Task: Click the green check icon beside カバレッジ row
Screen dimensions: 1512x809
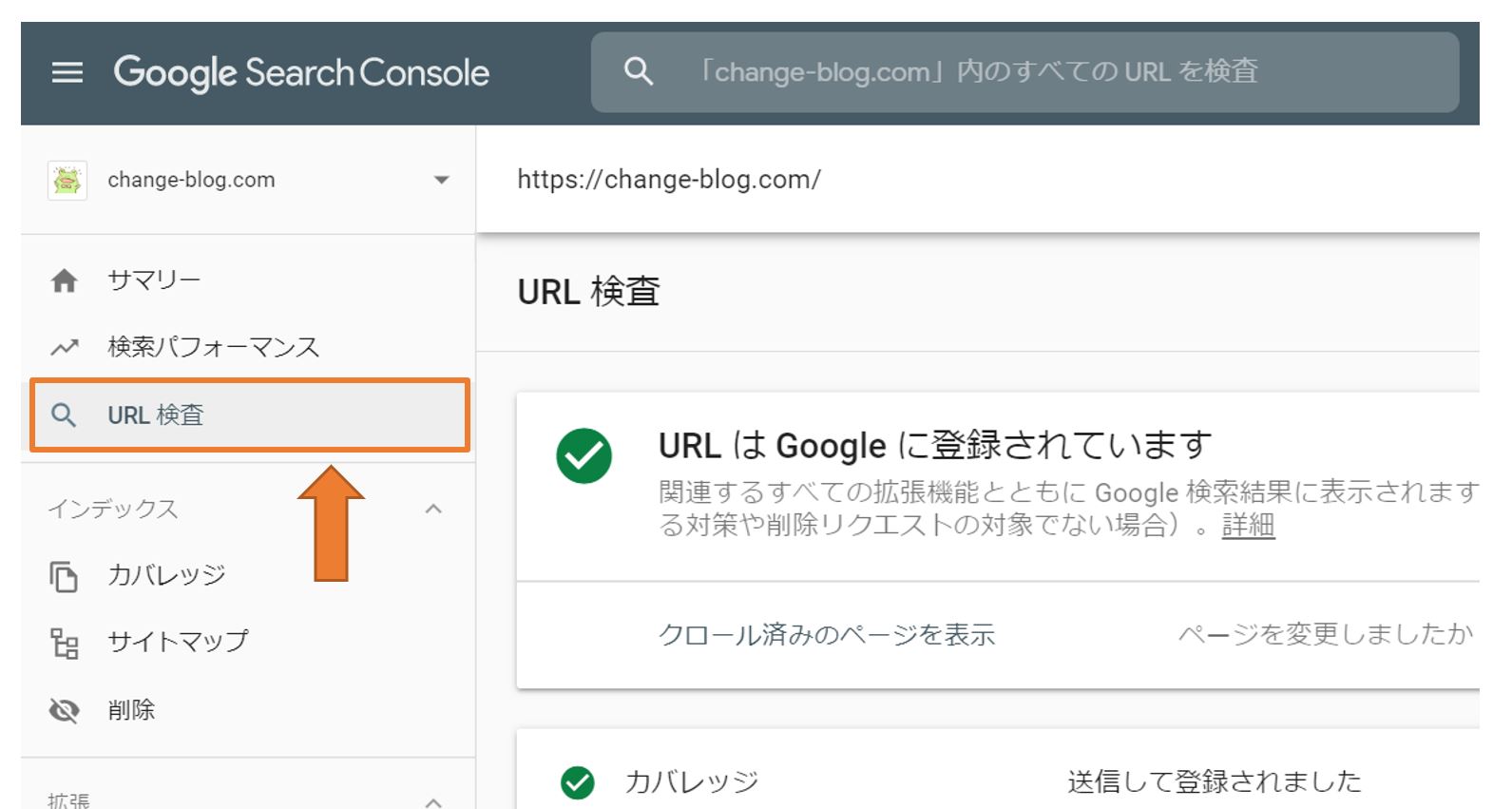Action: (577, 782)
